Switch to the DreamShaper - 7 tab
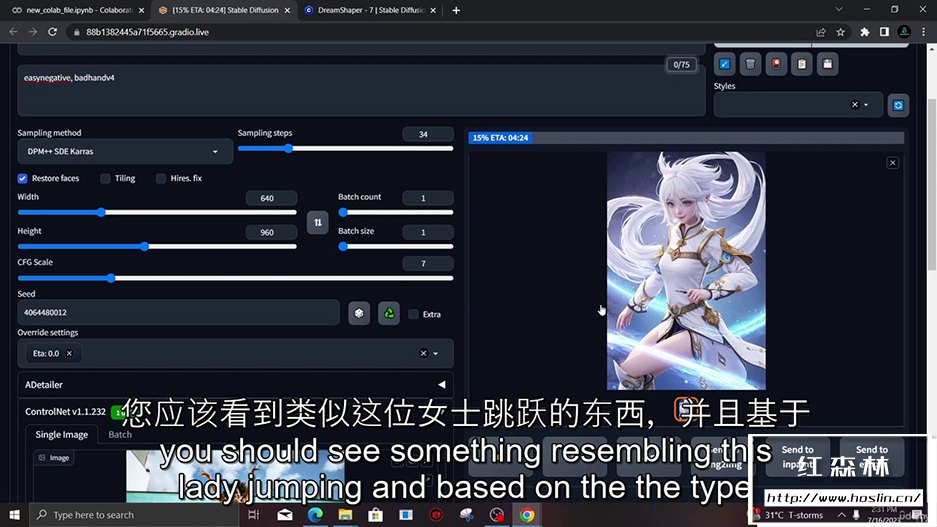The width and height of the screenshot is (937, 527). [x=372, y=10]
